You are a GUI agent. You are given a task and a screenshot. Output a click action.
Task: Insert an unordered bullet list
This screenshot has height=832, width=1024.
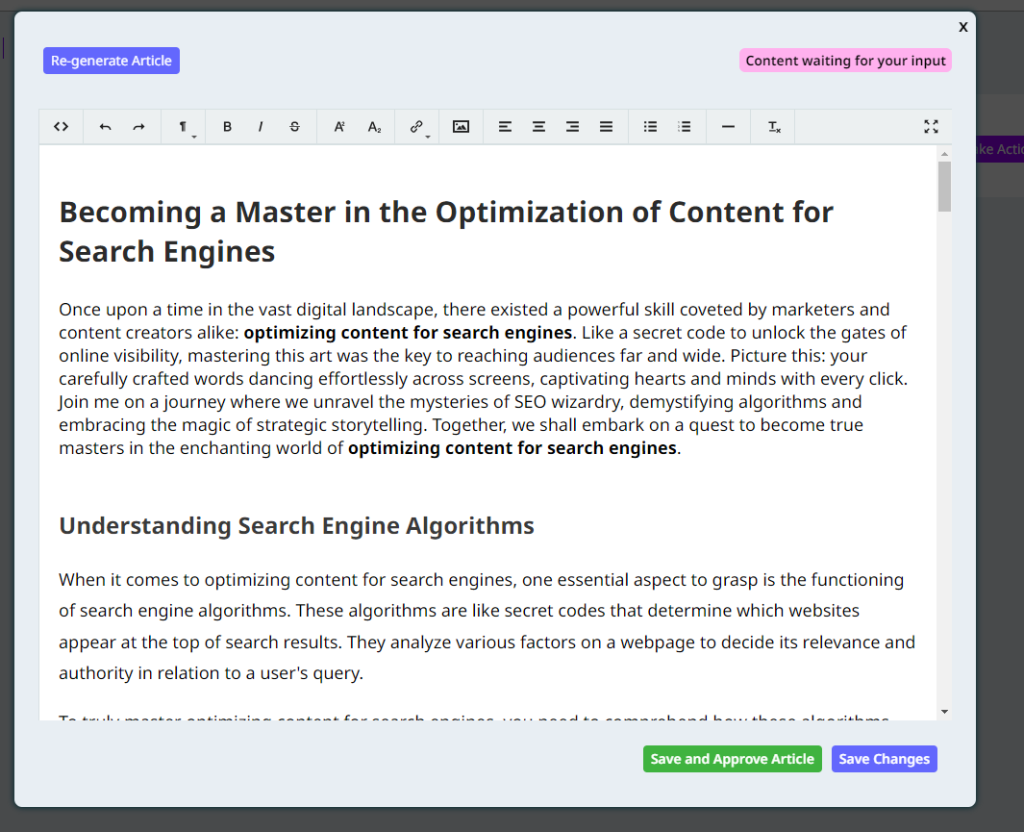(650, 127)
